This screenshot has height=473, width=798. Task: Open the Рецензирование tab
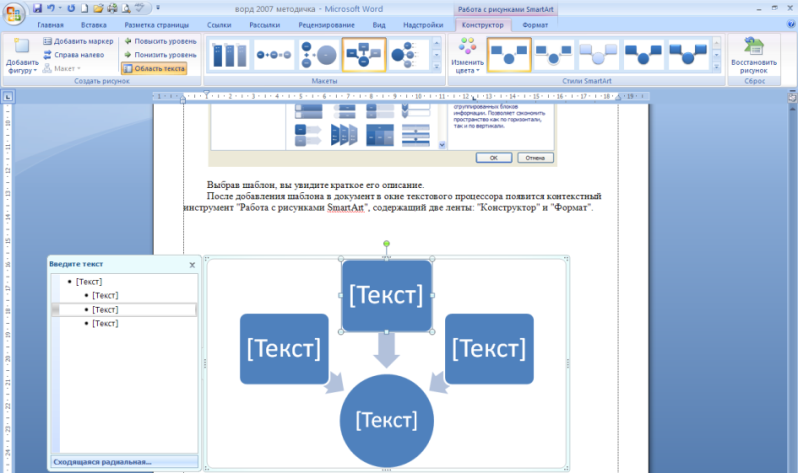tap(326, 25)
